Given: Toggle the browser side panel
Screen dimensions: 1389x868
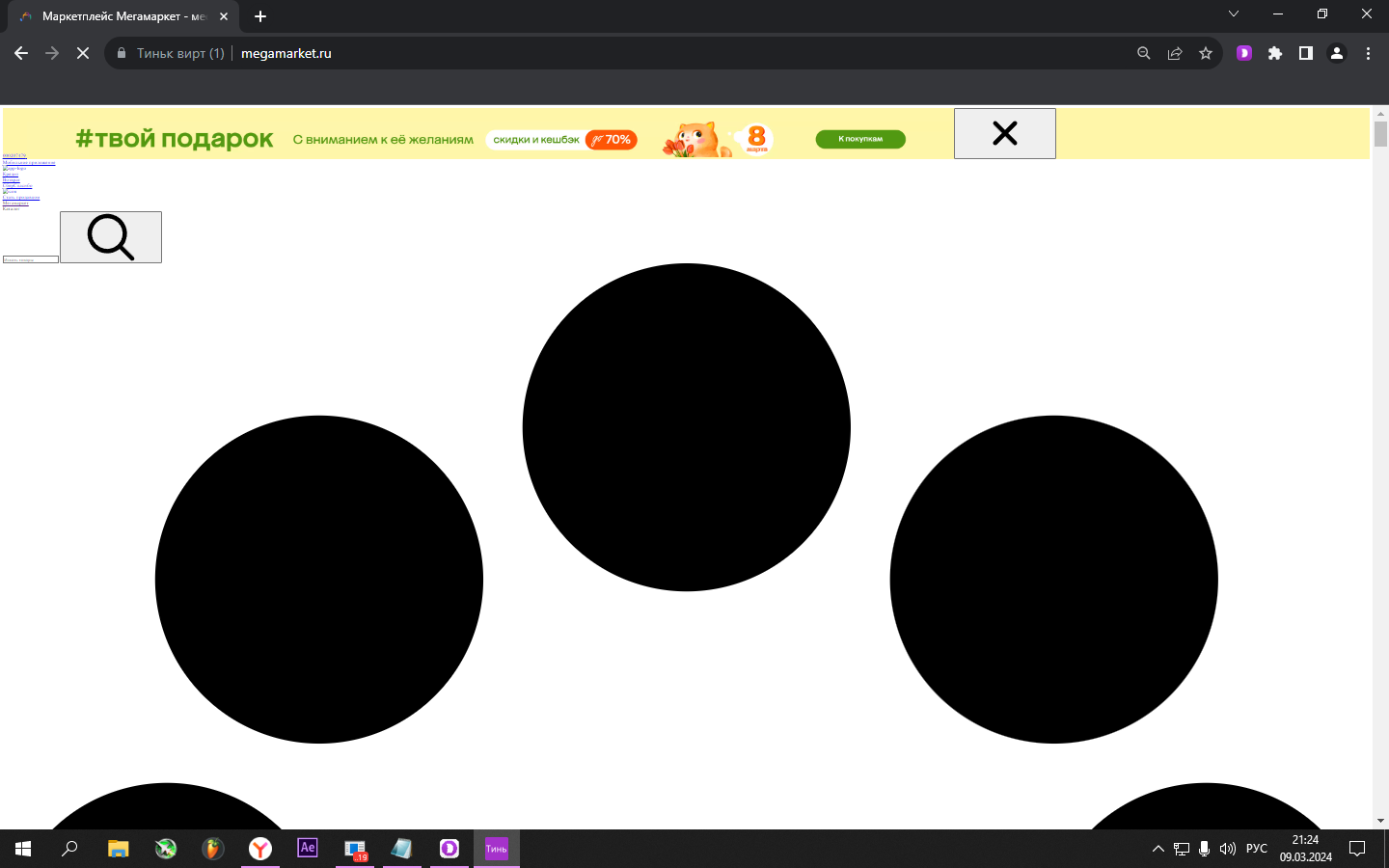Looking at the screenshot, I should tap(1306, 53).
